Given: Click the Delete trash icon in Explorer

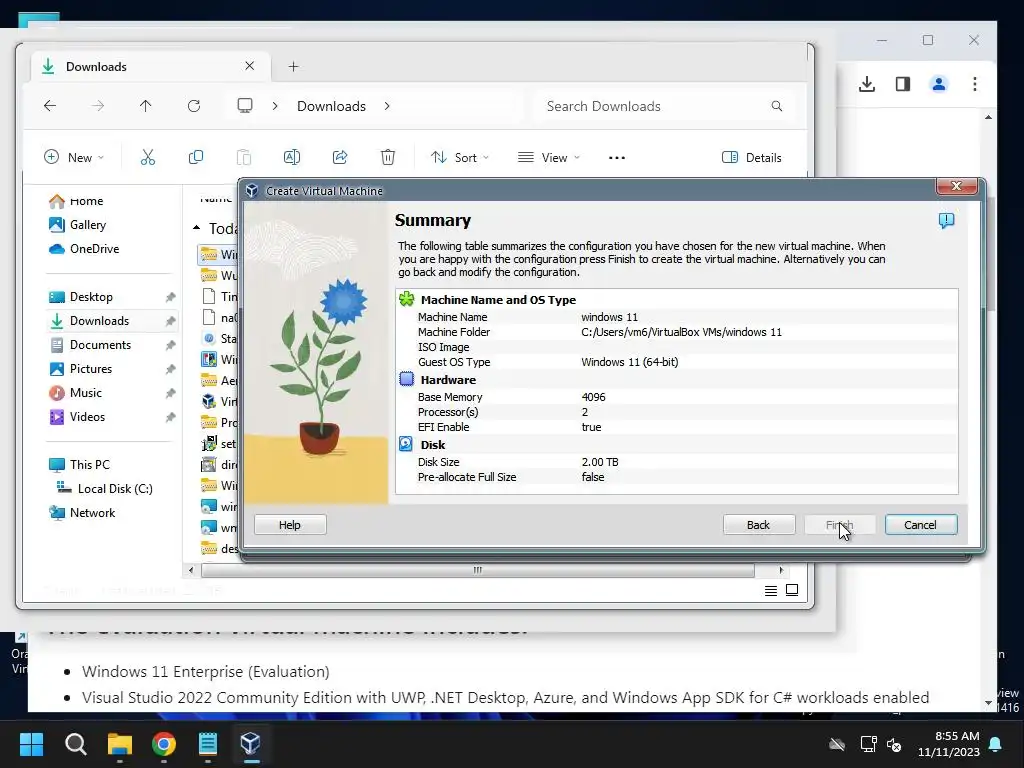Looking at the screenshot, I should tap(388, 157).
